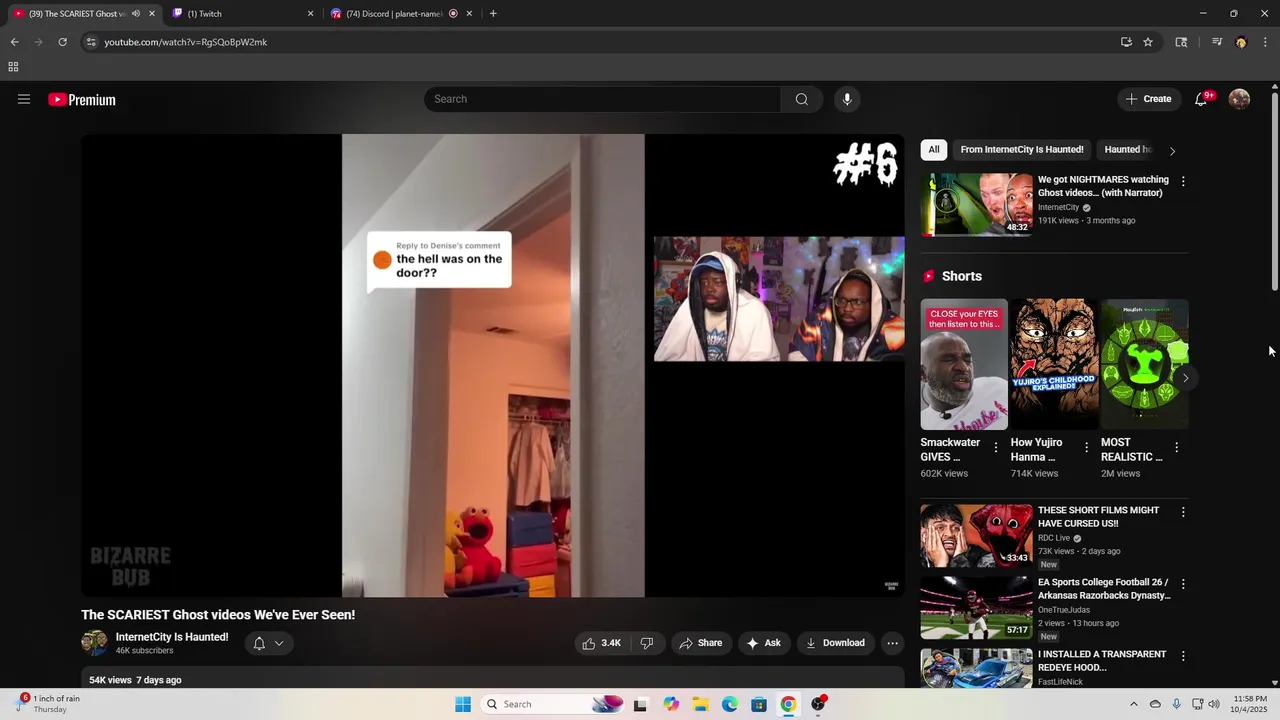
Task: Click the Create button
Action: coord(1148,99)
